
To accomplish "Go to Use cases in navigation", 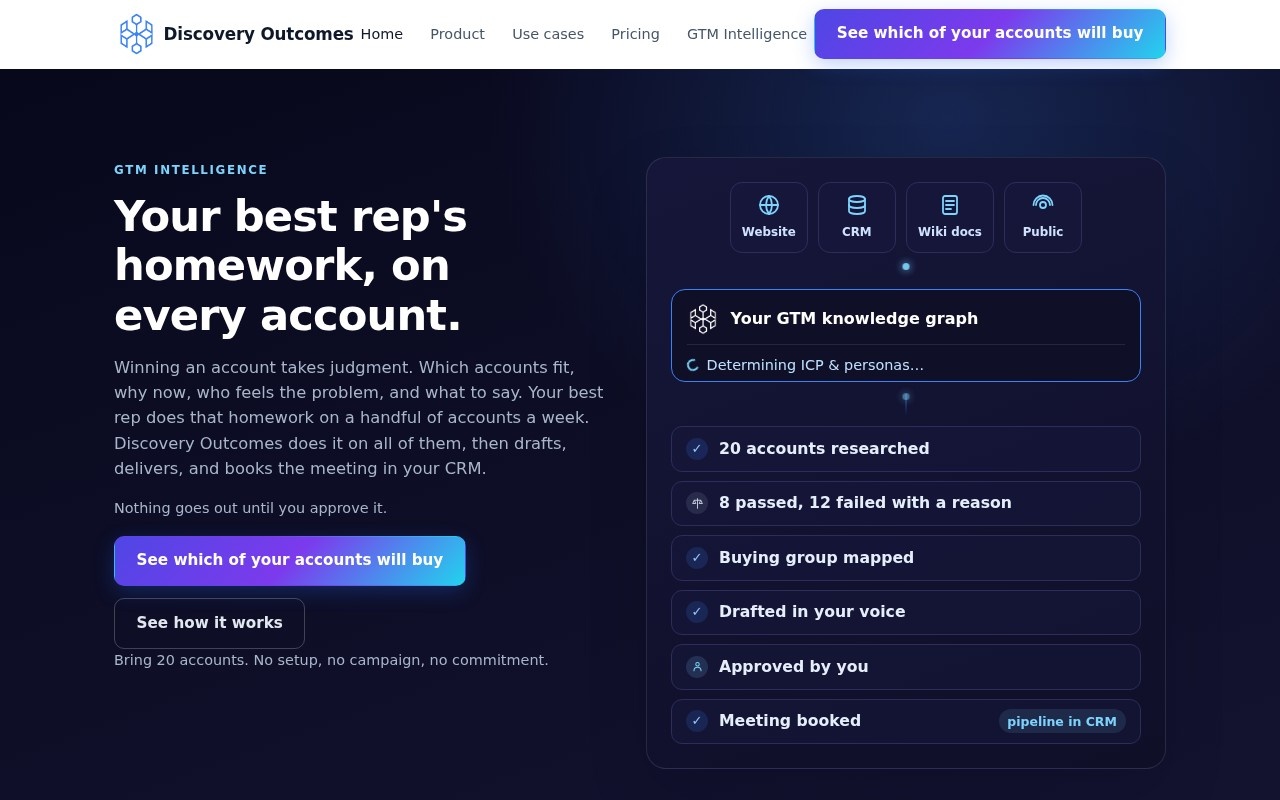I will (x=548, y=34).
